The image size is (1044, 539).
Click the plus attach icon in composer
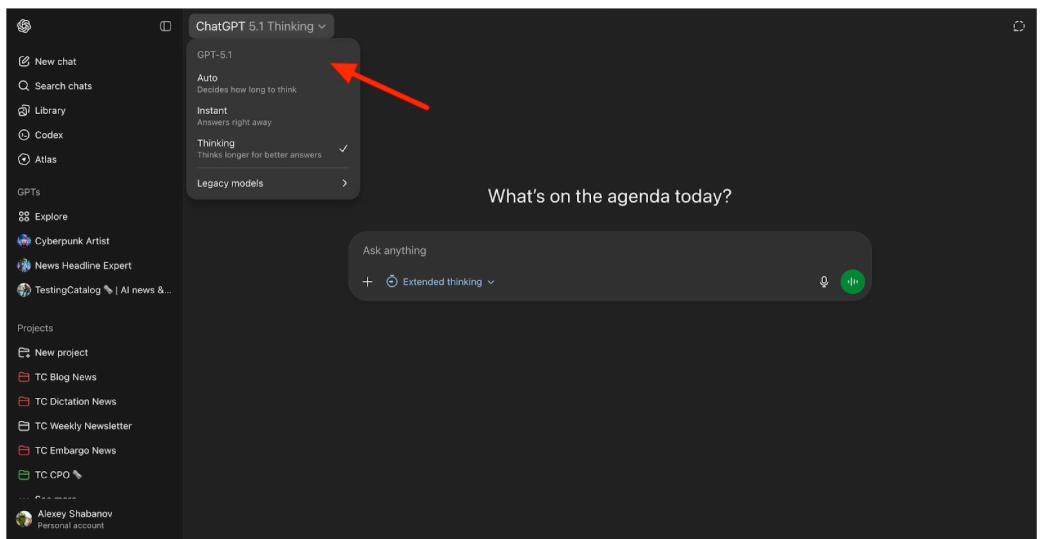tap(368, 282)
